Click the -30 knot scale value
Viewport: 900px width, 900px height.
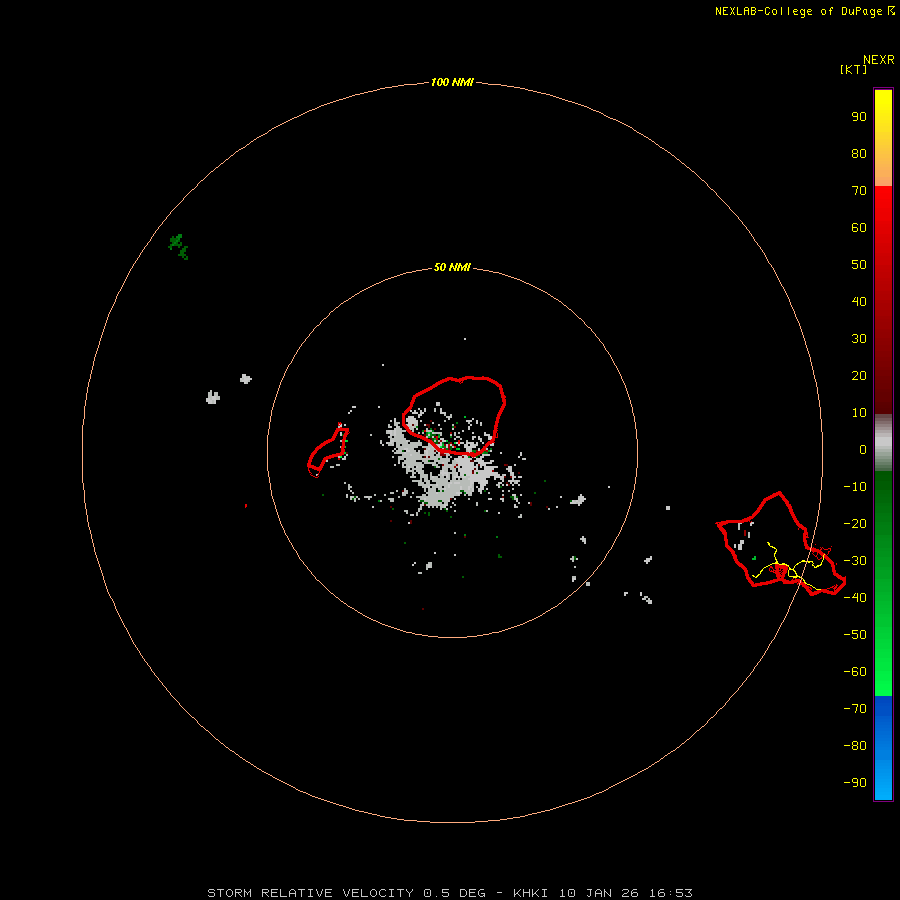(x=855, y=561)
